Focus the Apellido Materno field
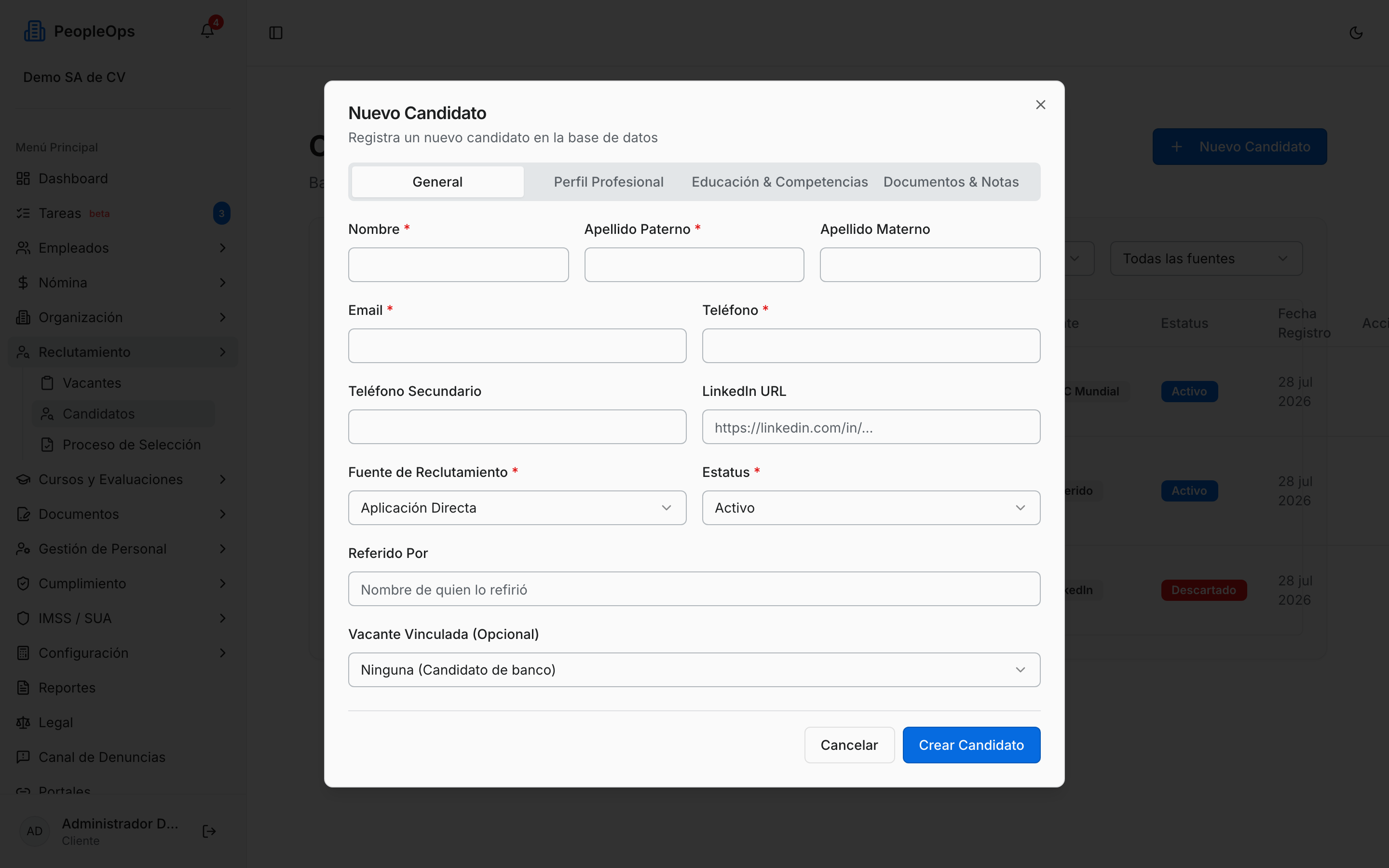The image size is (1389, 868). [x=930, y=265]
